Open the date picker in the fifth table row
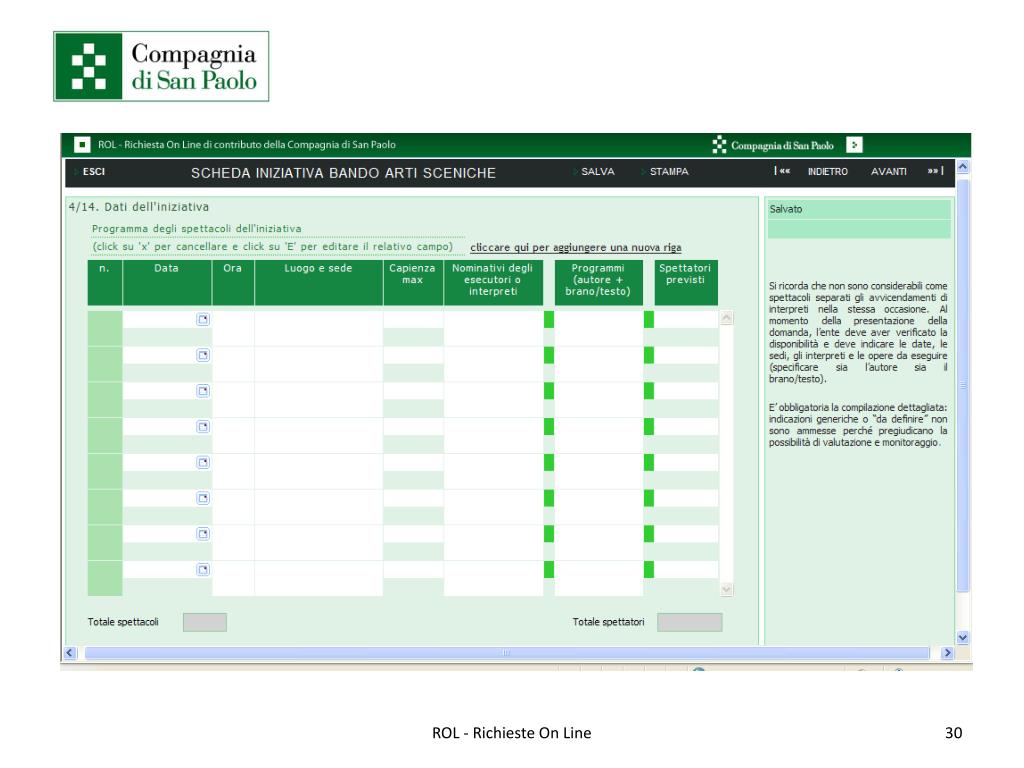 click(x=203, y=462)
